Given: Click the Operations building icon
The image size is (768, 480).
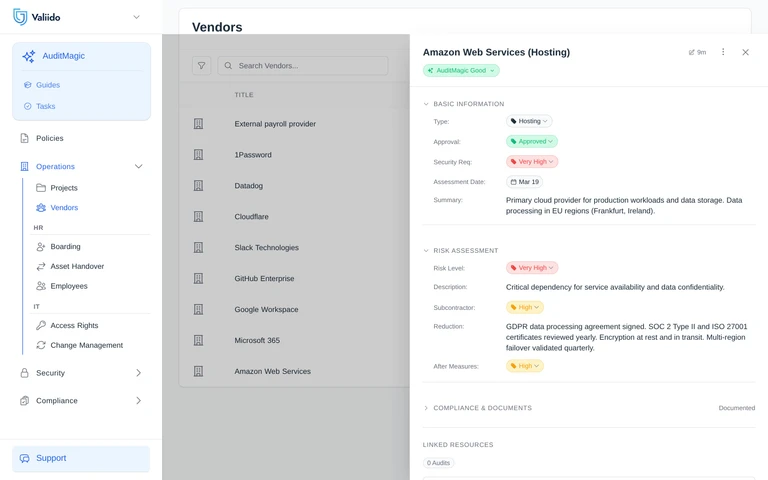Looking at the screenshot, I should pyautogui.click(x=24, y=167).
